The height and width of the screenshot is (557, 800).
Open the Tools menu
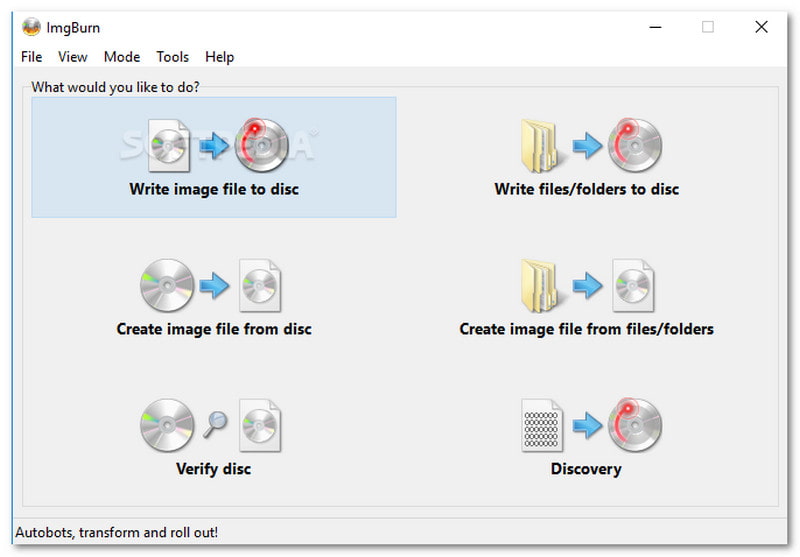pos(172,57)
